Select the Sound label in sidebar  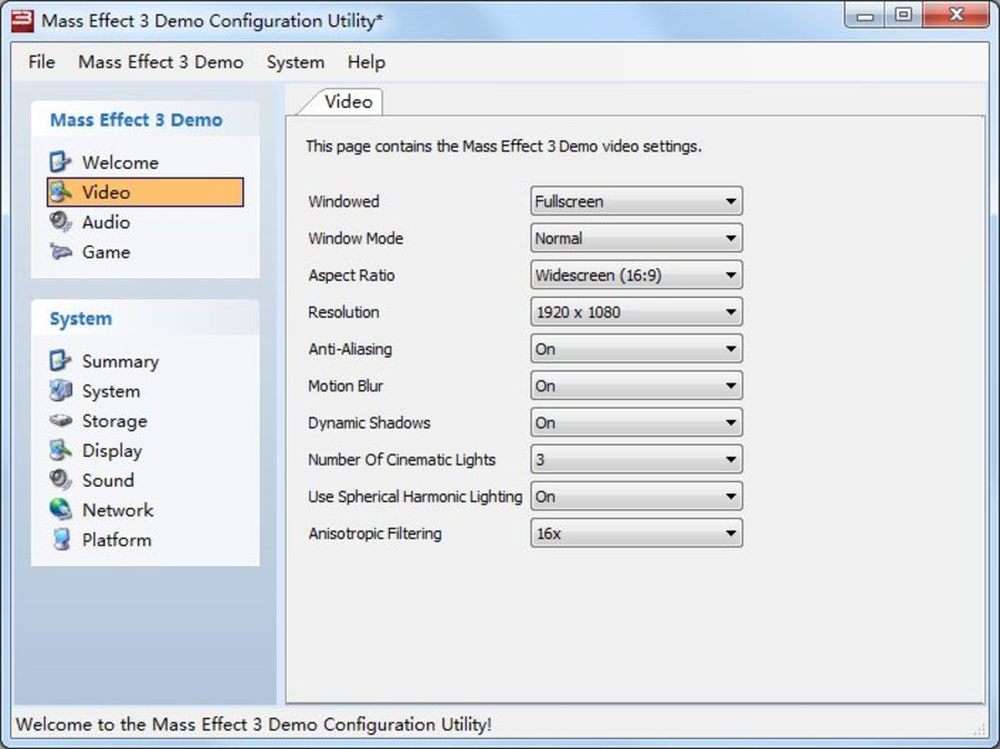(108, 480)
